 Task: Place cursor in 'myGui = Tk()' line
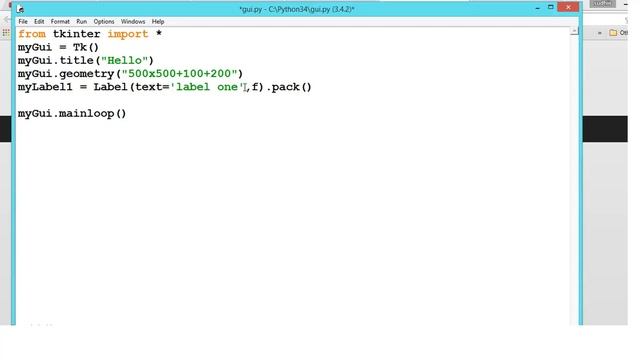pyautogui.click(x=58, y=47)
